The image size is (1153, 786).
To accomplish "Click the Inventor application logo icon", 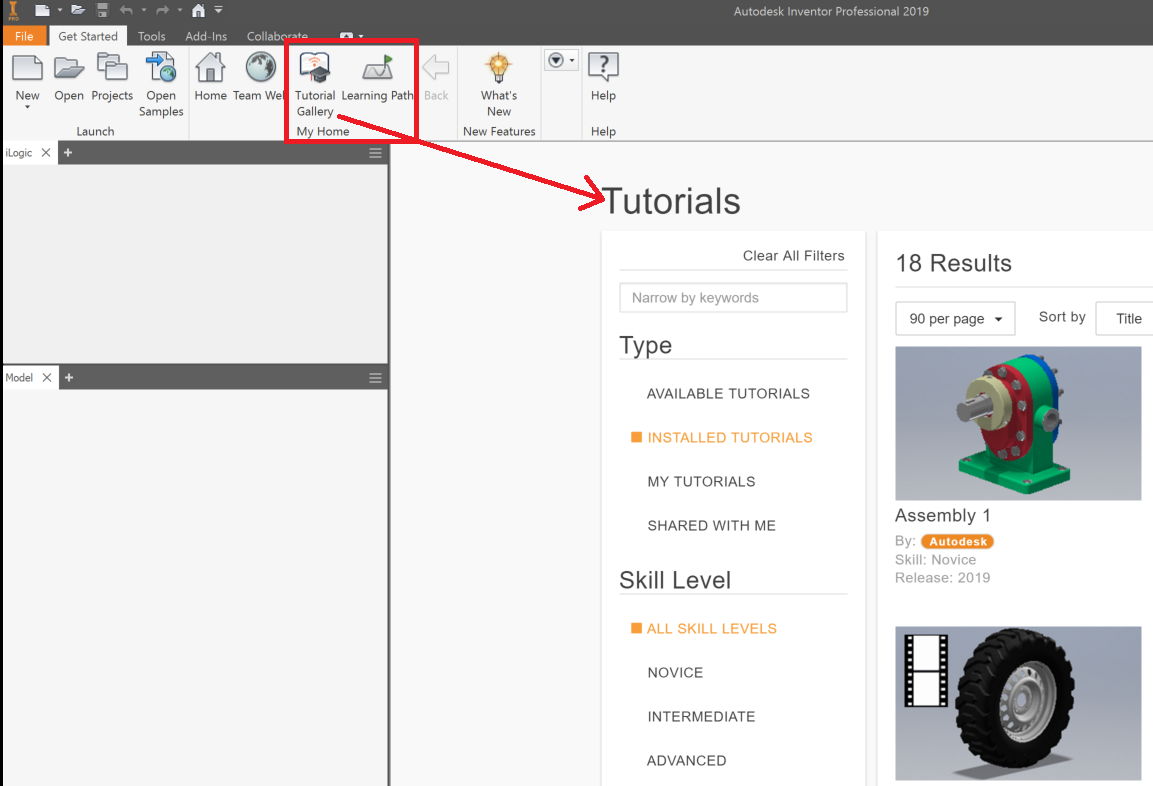I will (13, 10).
